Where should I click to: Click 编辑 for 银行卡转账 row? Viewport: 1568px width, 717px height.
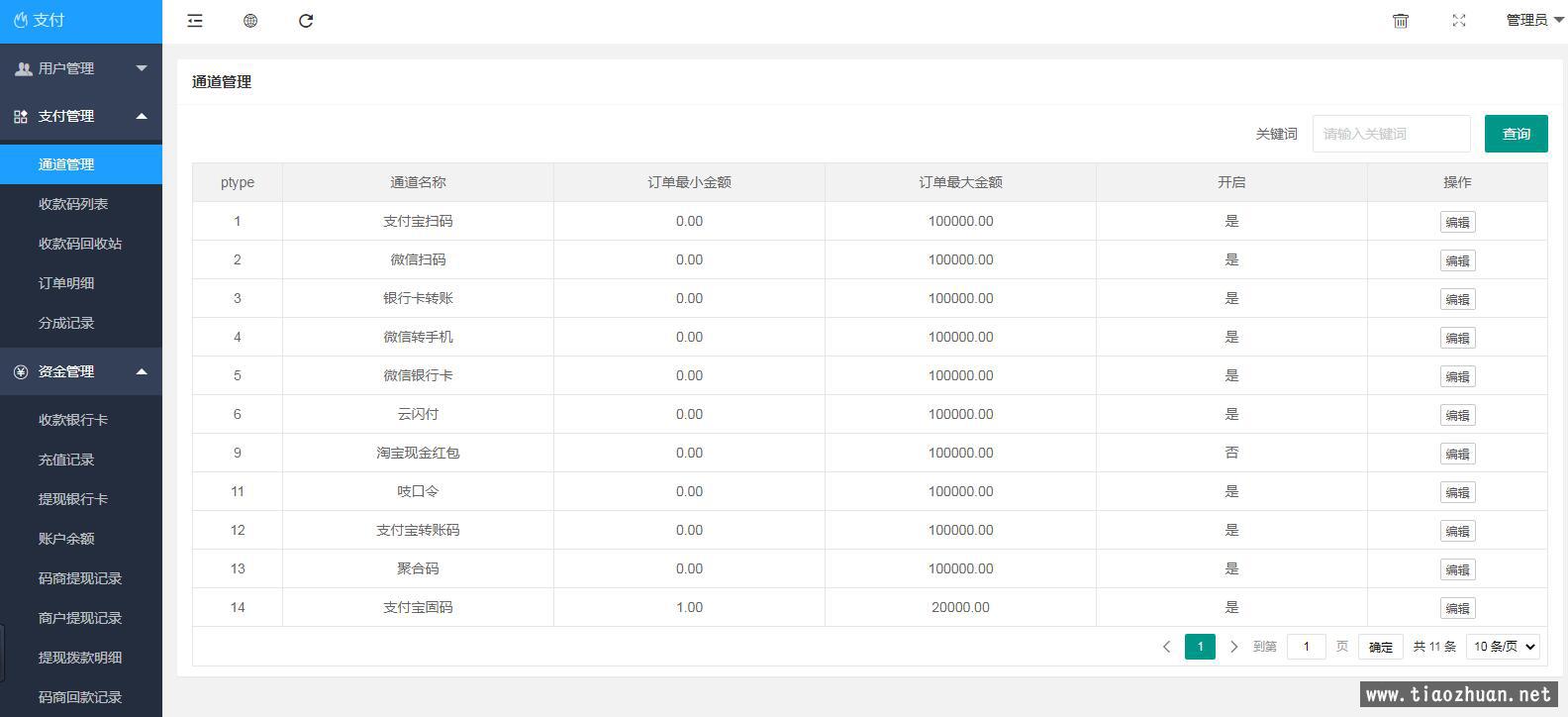click(x=1457, y=299)
